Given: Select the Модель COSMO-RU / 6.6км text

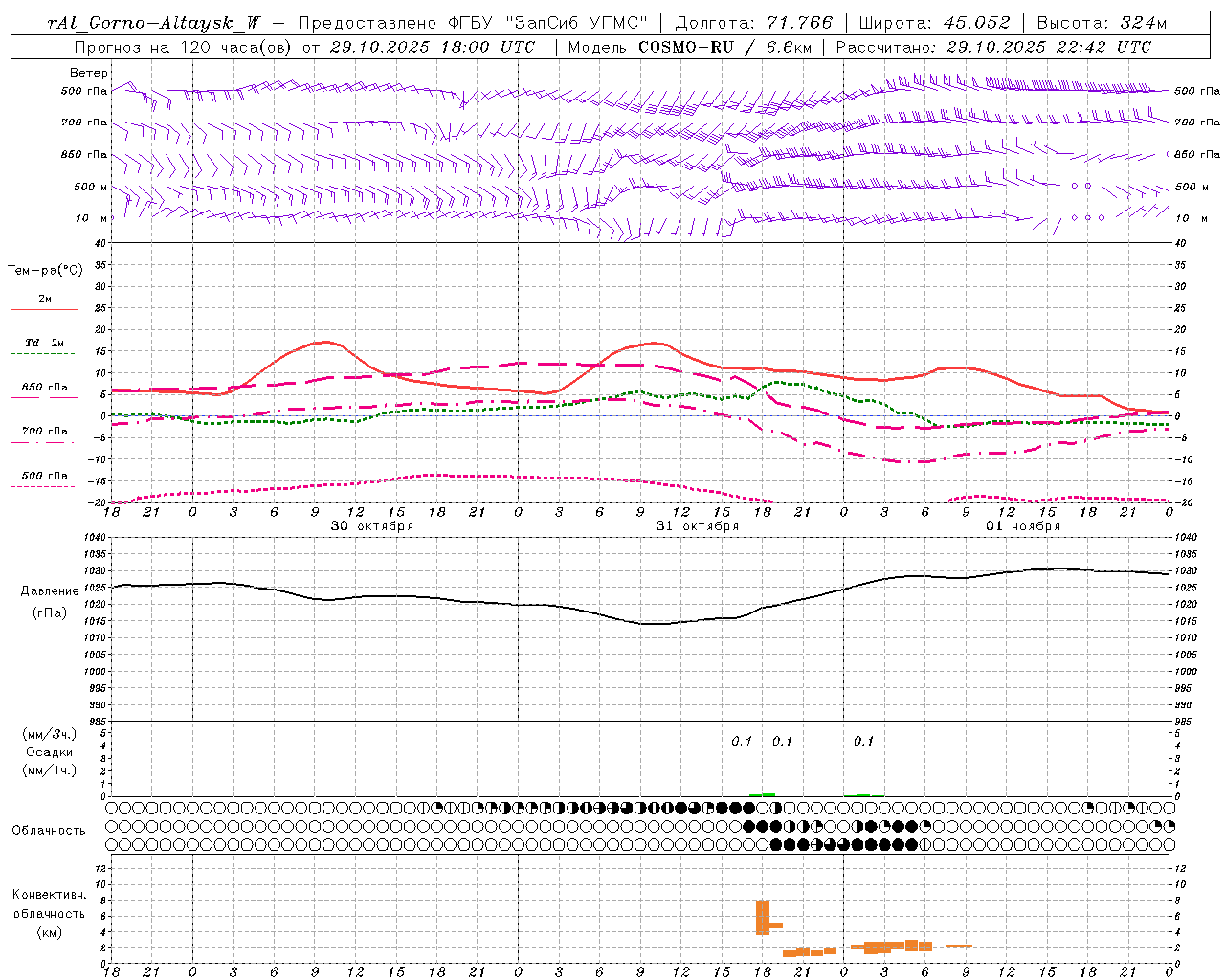Looking at the screenshot, I should pyautogui.click(x=689, y=47).
